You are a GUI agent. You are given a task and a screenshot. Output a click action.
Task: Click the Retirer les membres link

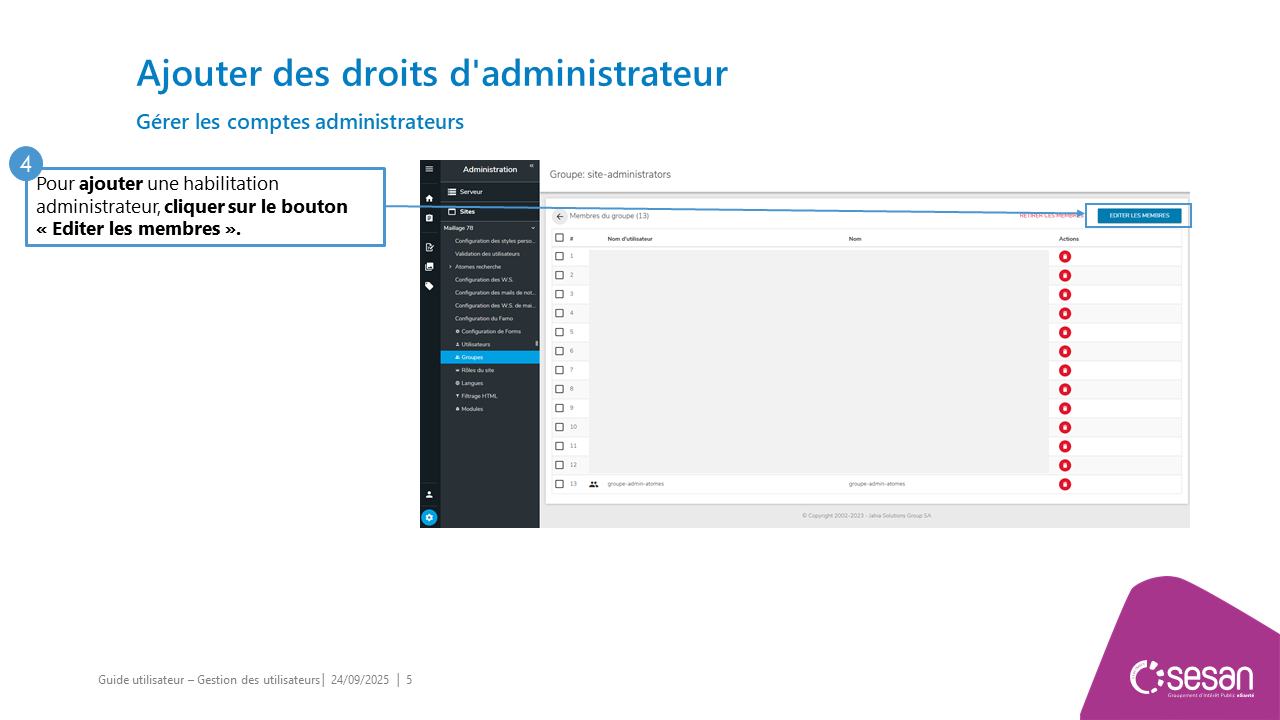(1049, 216)
